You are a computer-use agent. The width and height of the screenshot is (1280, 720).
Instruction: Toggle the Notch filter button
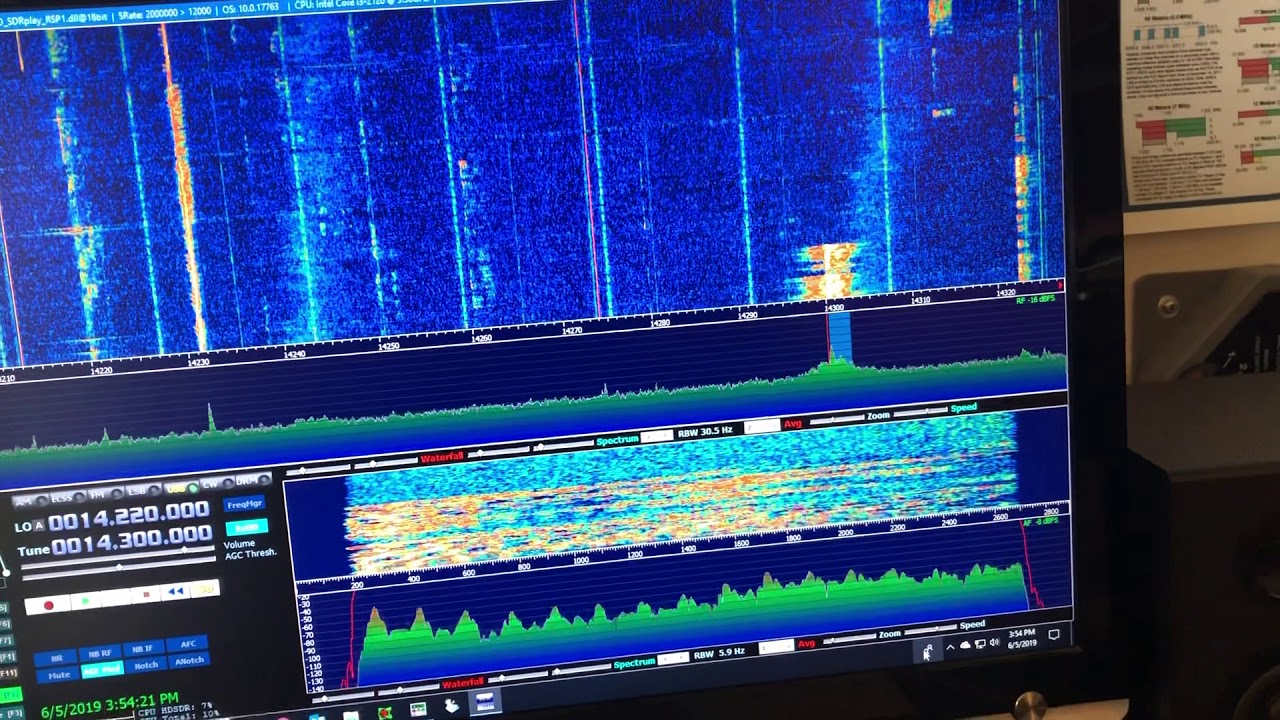[146, 665]
